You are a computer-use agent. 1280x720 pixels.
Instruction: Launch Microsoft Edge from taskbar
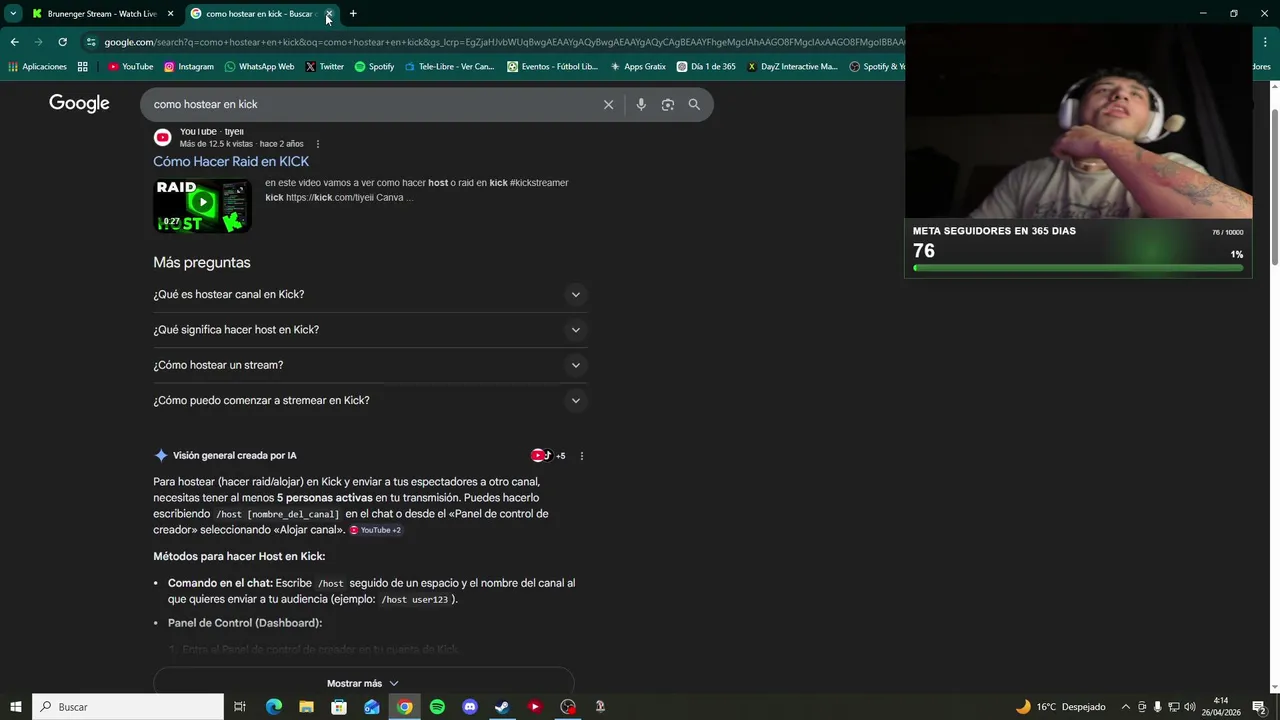274,707
